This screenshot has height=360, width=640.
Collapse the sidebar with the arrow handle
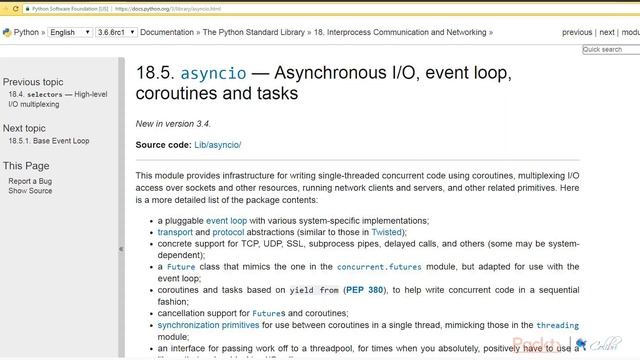pyautogui.click(x=121, y=249)
